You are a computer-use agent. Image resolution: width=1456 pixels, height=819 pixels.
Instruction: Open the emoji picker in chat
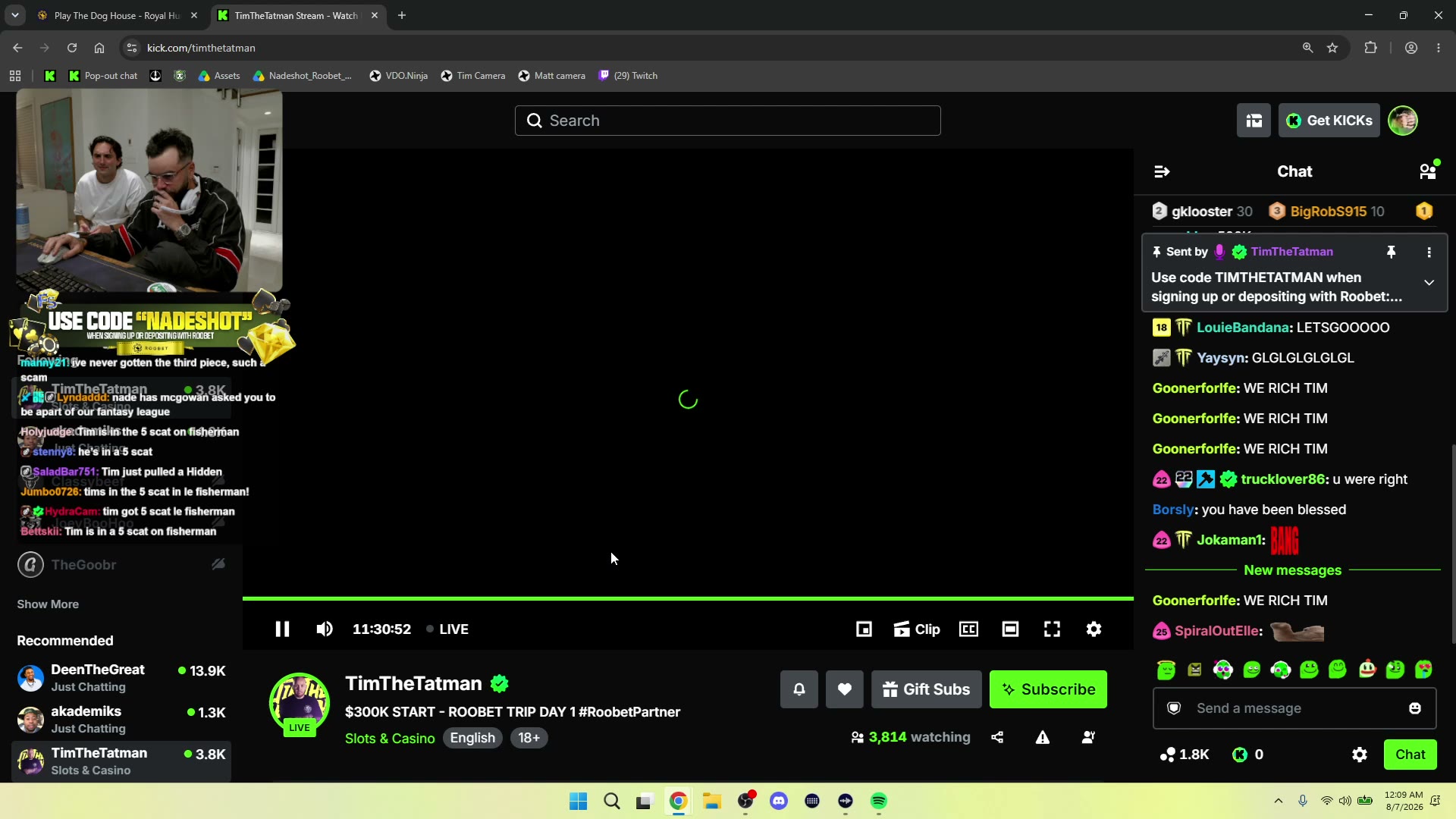coord(1415,708)
